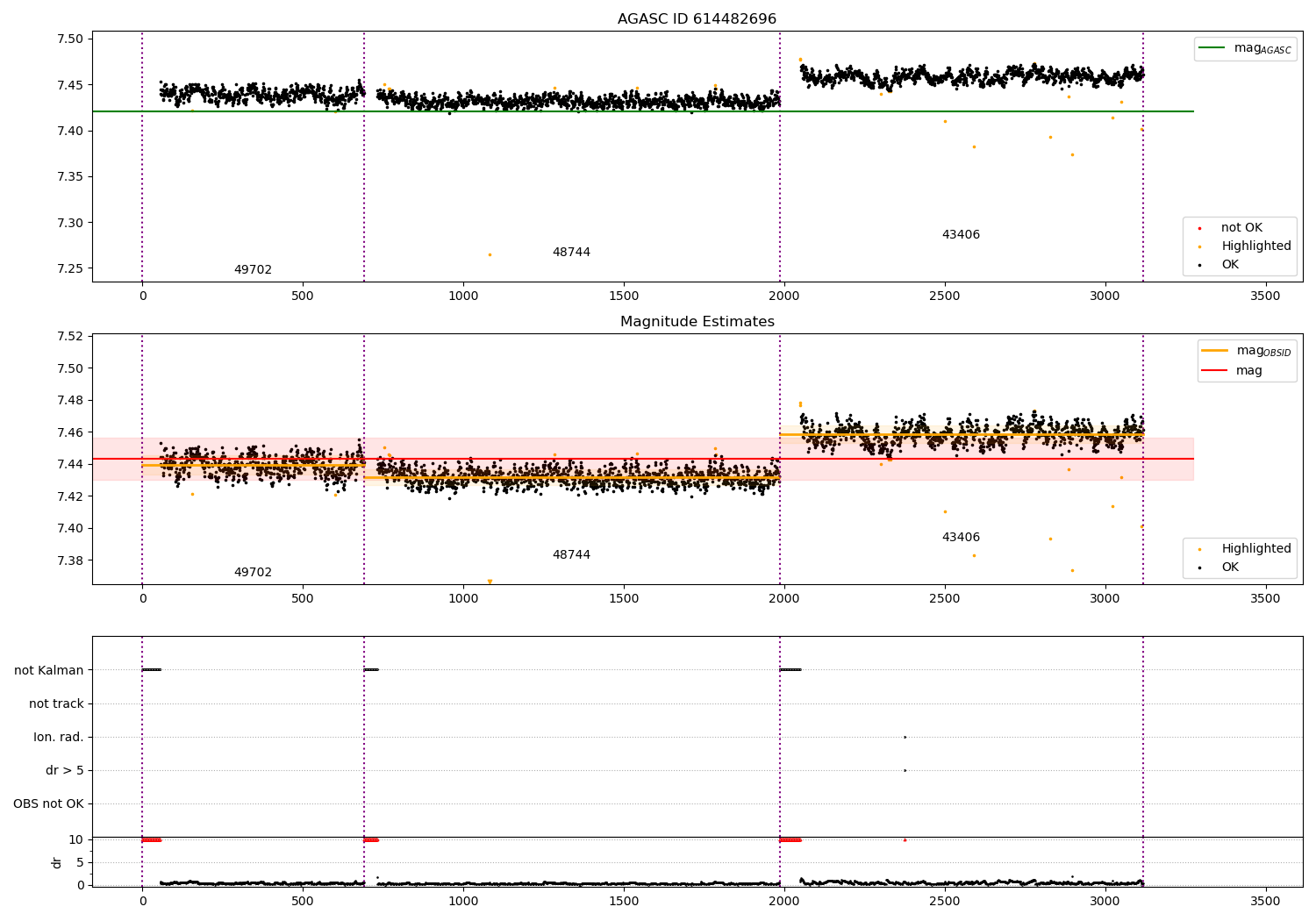Click obsid label 49702 in Magnitude Estimates panel

click(x=253, y=573)
